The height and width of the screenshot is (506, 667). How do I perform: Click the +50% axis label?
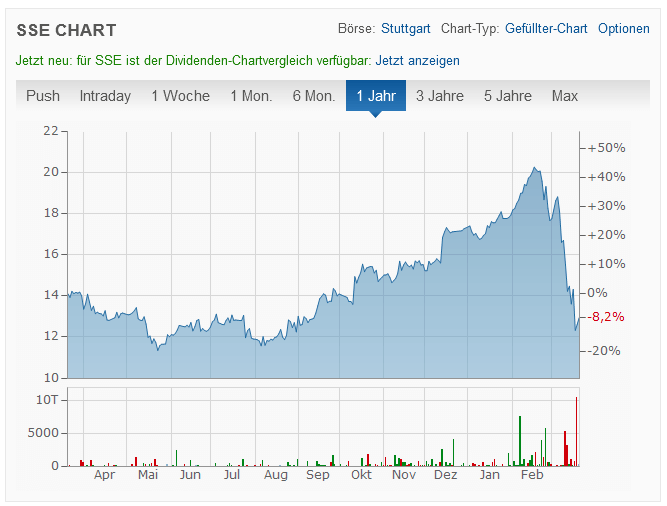607,148
